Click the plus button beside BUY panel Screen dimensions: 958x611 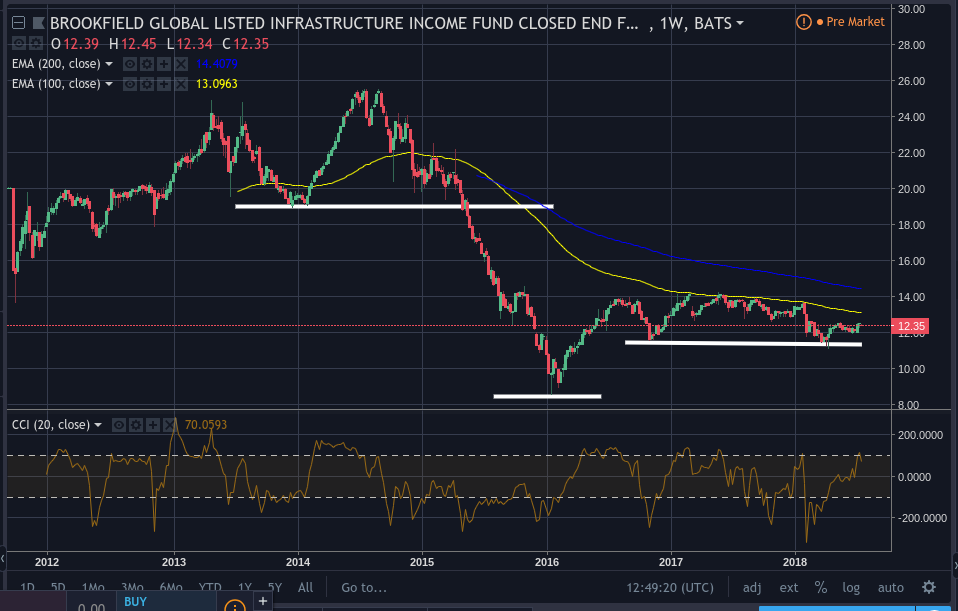[263, 601]
